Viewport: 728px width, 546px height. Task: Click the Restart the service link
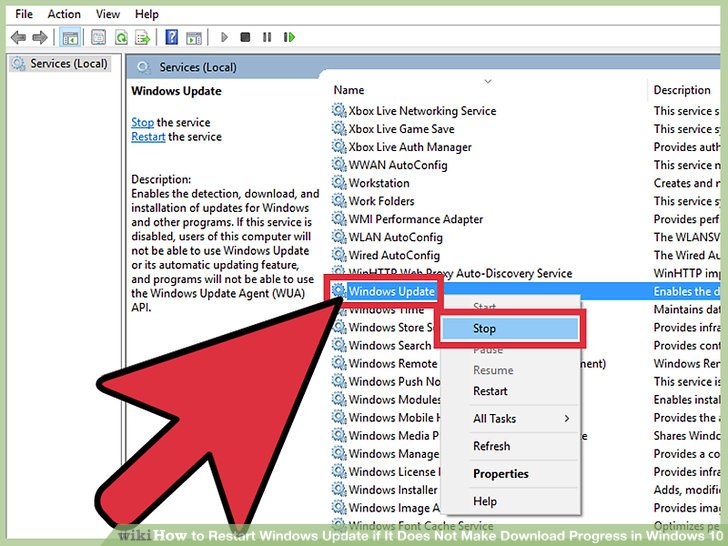[x=148, y=137]
